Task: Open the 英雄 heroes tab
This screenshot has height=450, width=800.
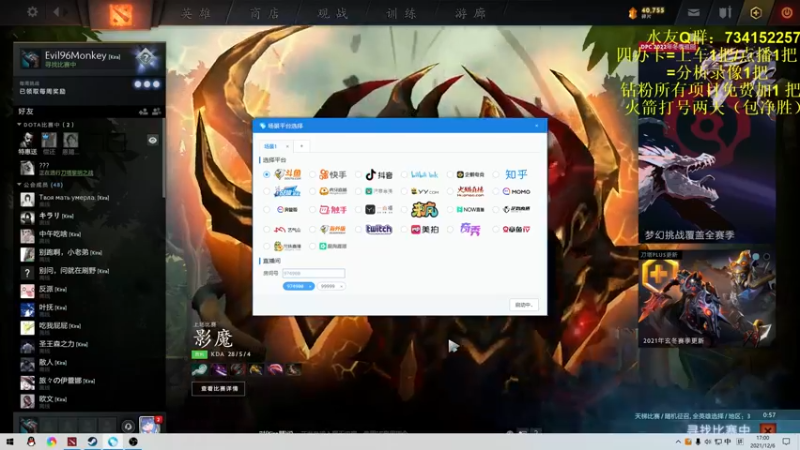Action: (196, 13)
